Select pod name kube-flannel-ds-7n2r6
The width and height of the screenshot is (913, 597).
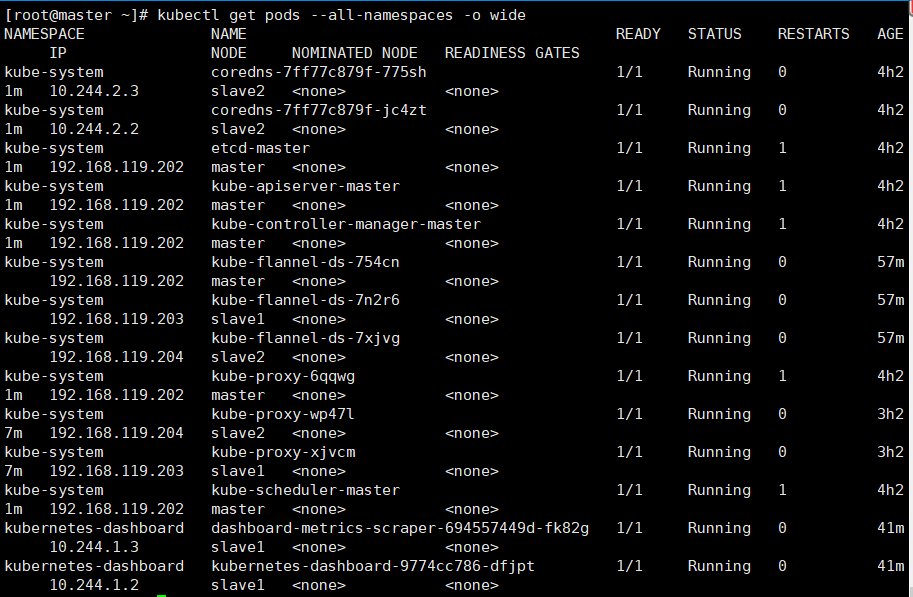305,300
